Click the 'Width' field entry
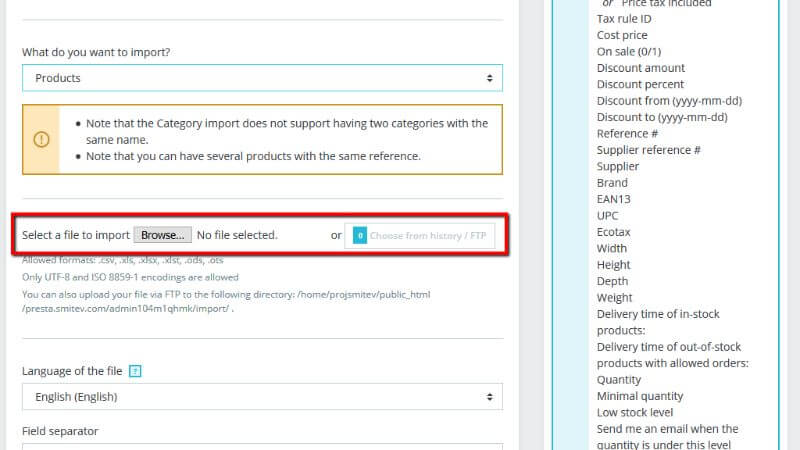The width and height of the screenshot is (800, 450). 612,248
